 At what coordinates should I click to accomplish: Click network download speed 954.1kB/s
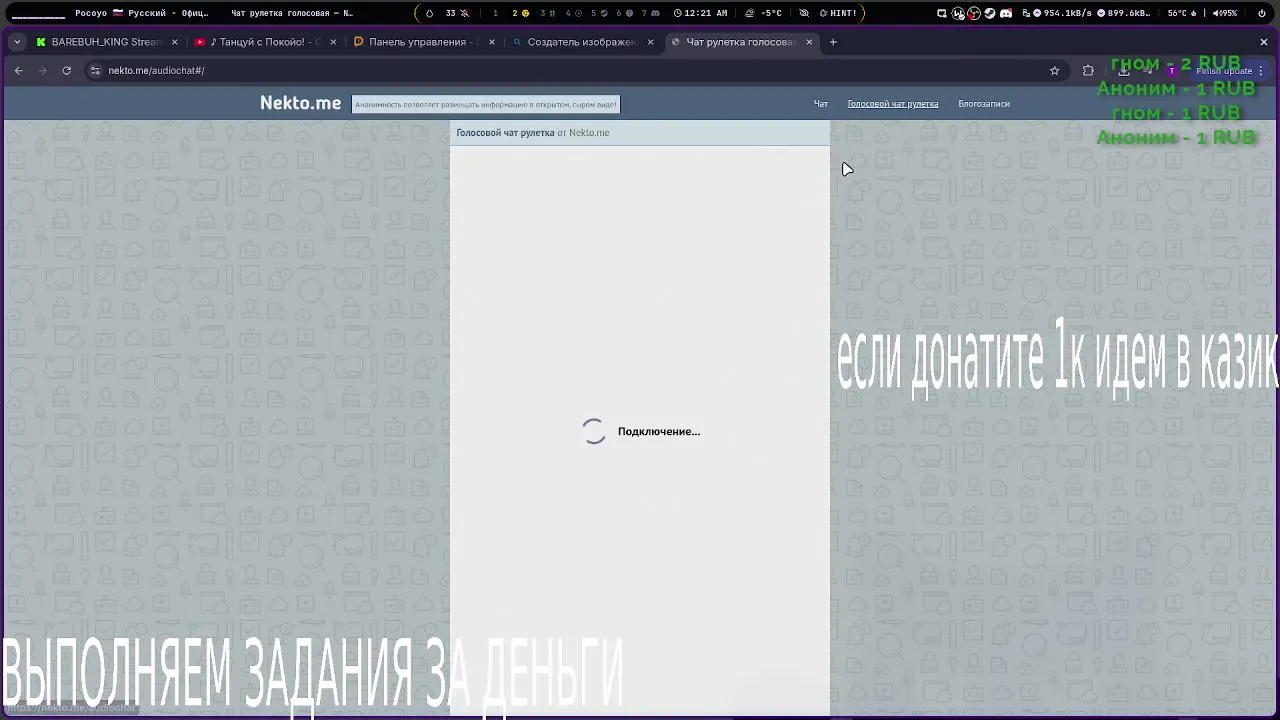1061,13
